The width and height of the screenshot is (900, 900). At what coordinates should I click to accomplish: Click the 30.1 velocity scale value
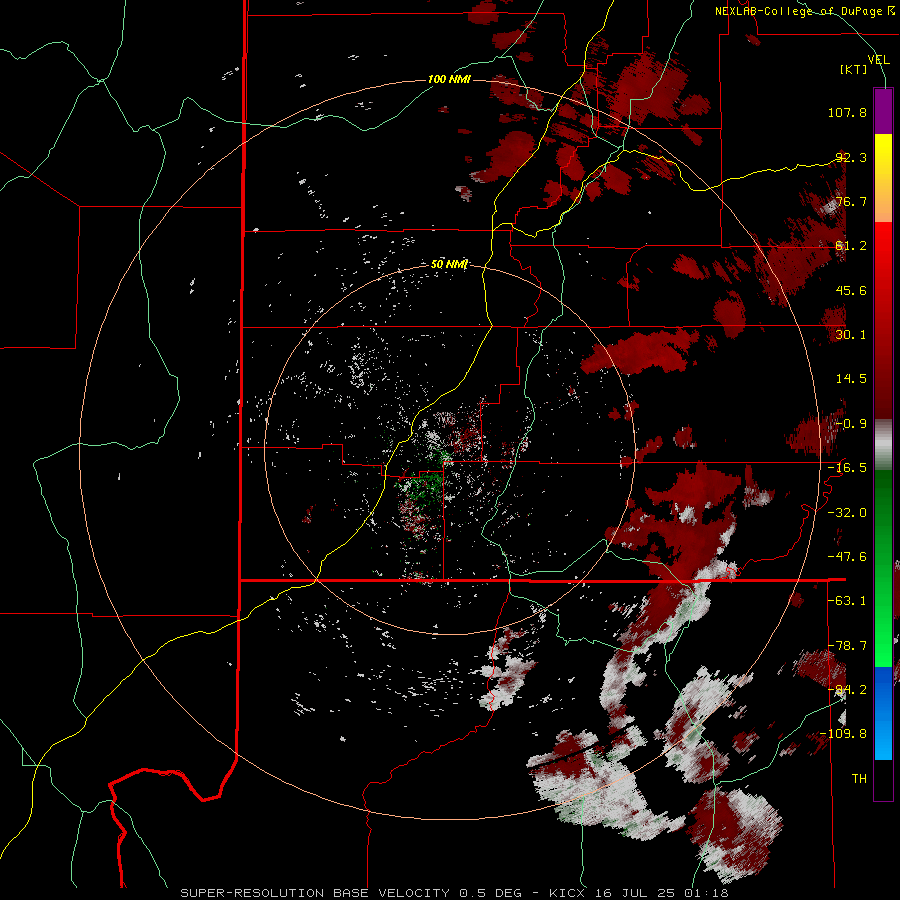(x=851, y=335)
